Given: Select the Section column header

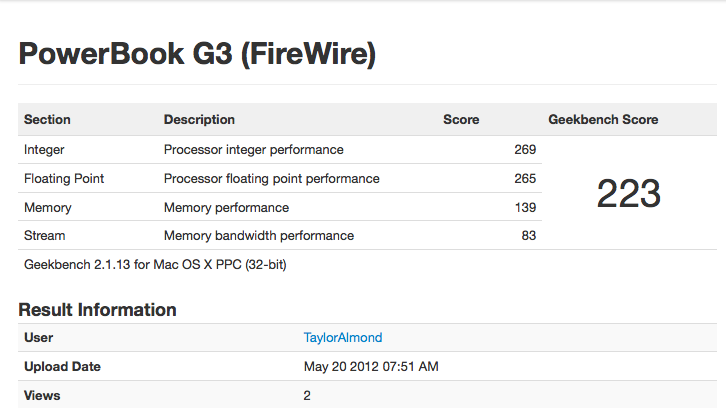Looking at the screenshot, I should click(x=47, y=120).
